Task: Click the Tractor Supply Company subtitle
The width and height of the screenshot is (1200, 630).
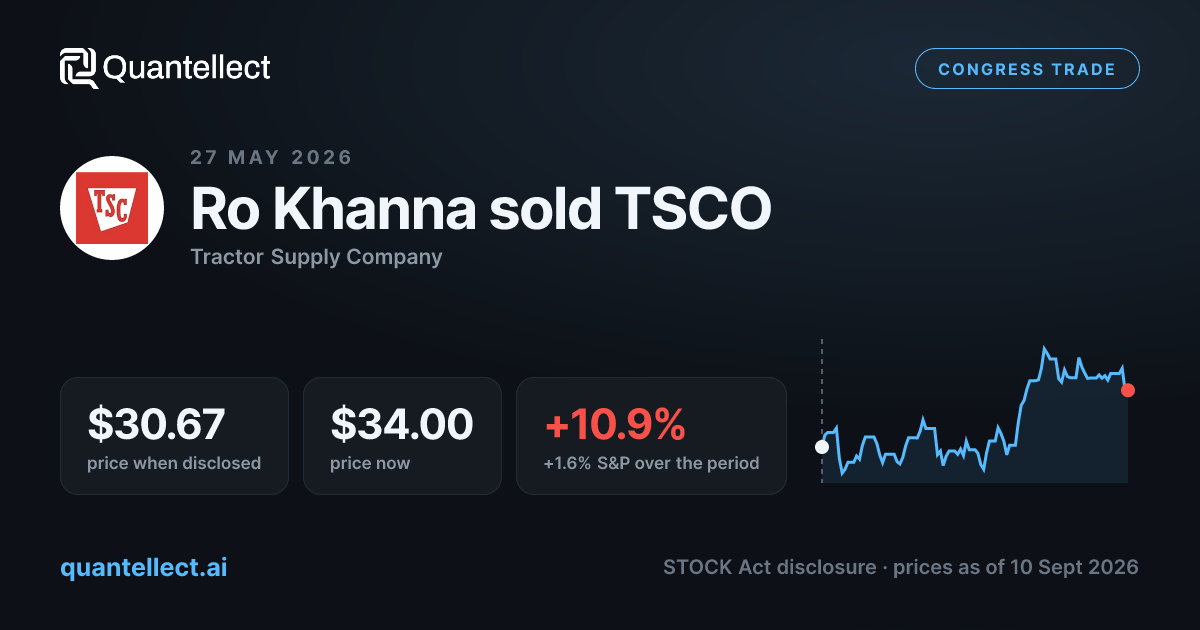Action: pos(316,257)
